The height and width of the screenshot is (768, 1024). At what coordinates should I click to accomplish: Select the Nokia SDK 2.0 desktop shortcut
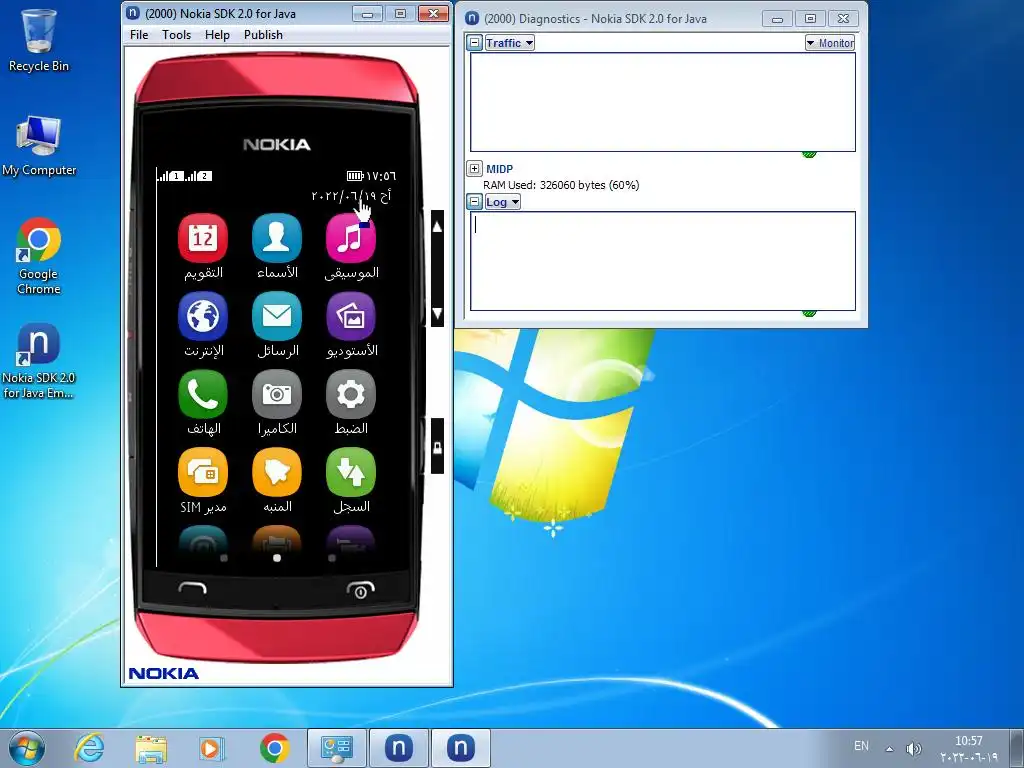tap(39, 361)
